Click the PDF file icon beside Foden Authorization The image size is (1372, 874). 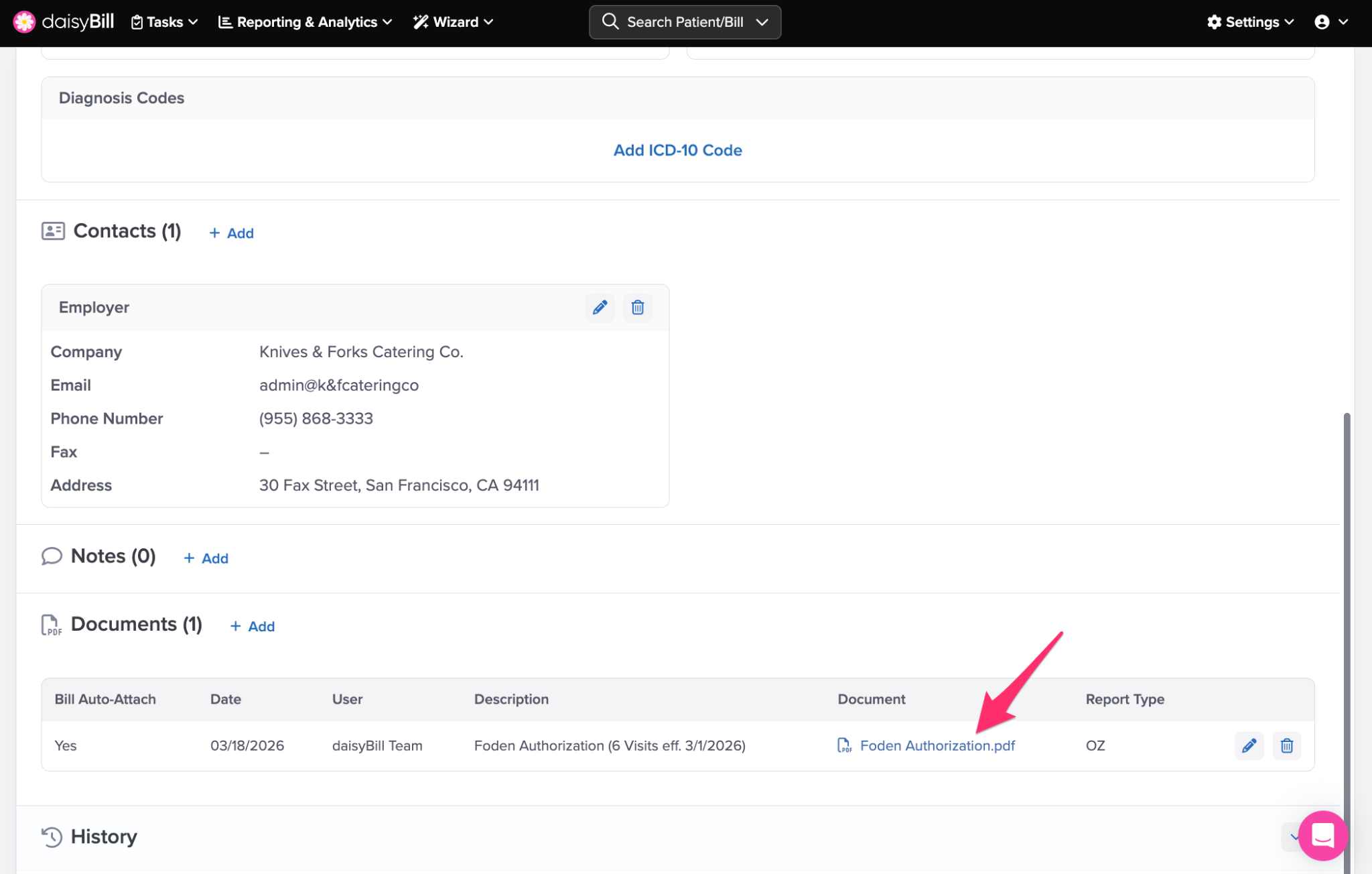(x=844, y=746)
